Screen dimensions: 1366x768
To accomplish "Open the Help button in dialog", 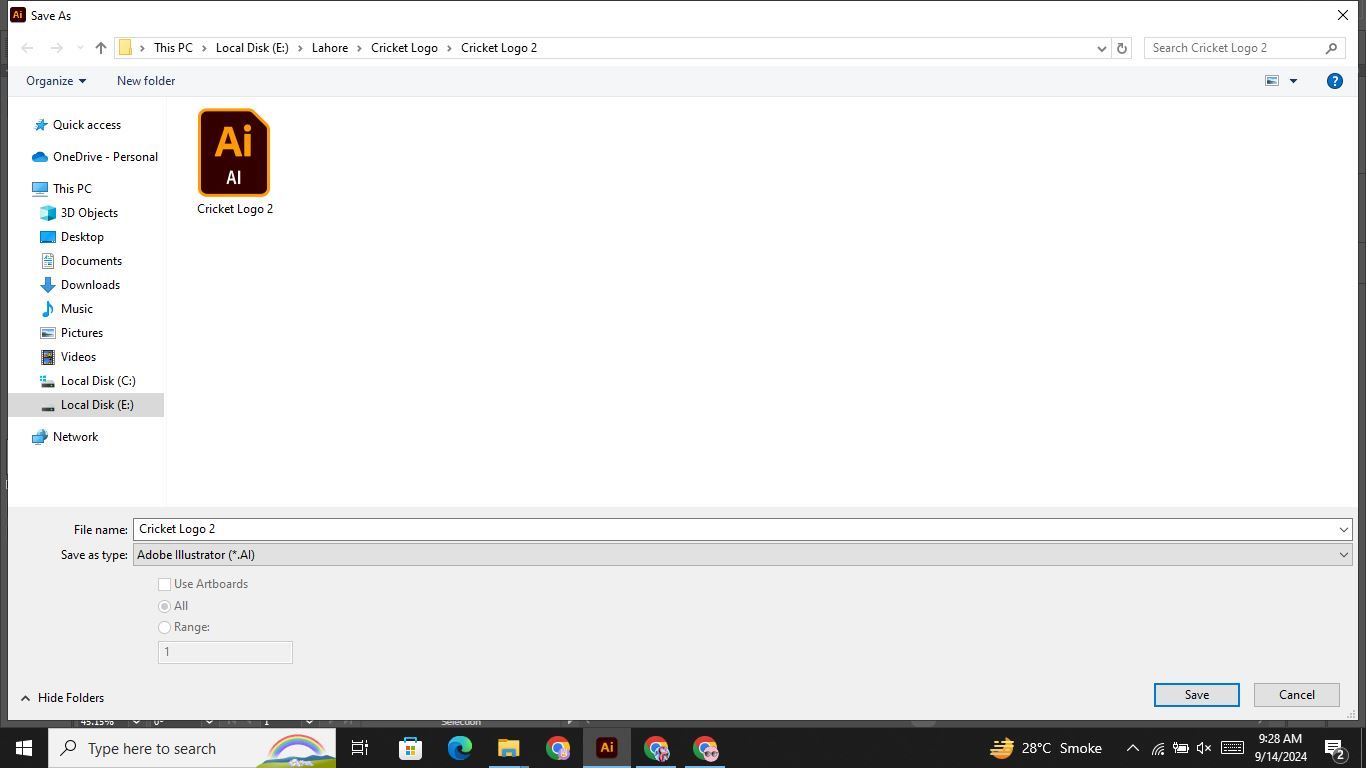I will (1334, 81).
